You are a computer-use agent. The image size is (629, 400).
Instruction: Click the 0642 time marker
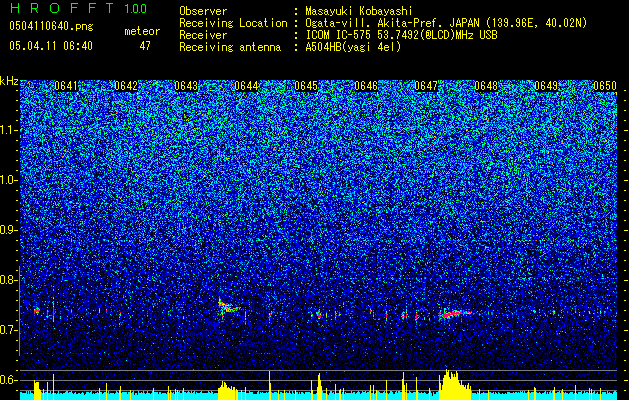tap(126, 86)
